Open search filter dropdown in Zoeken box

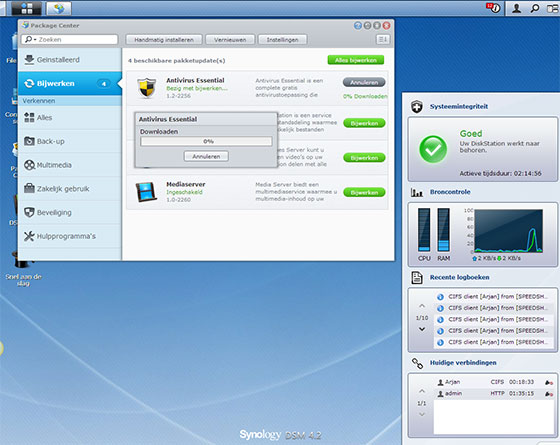31,39
